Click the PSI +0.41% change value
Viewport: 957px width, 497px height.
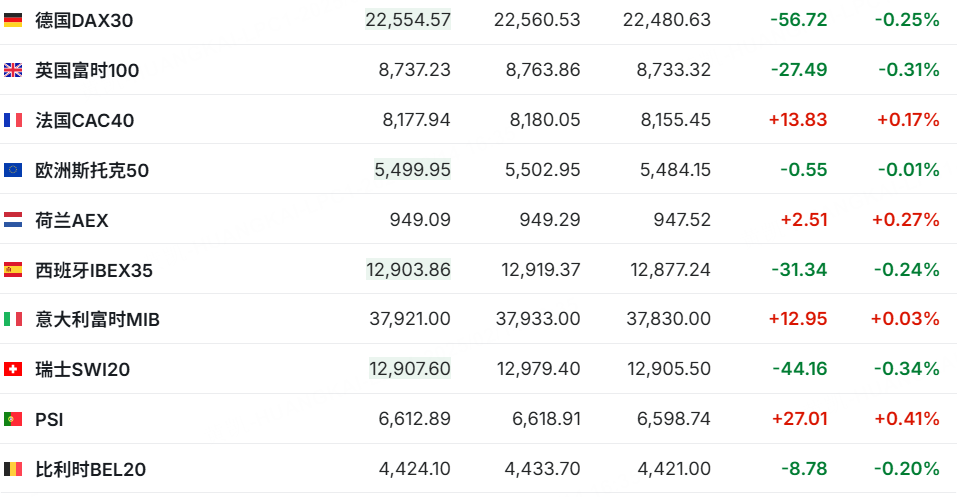(x=907, y=419)
